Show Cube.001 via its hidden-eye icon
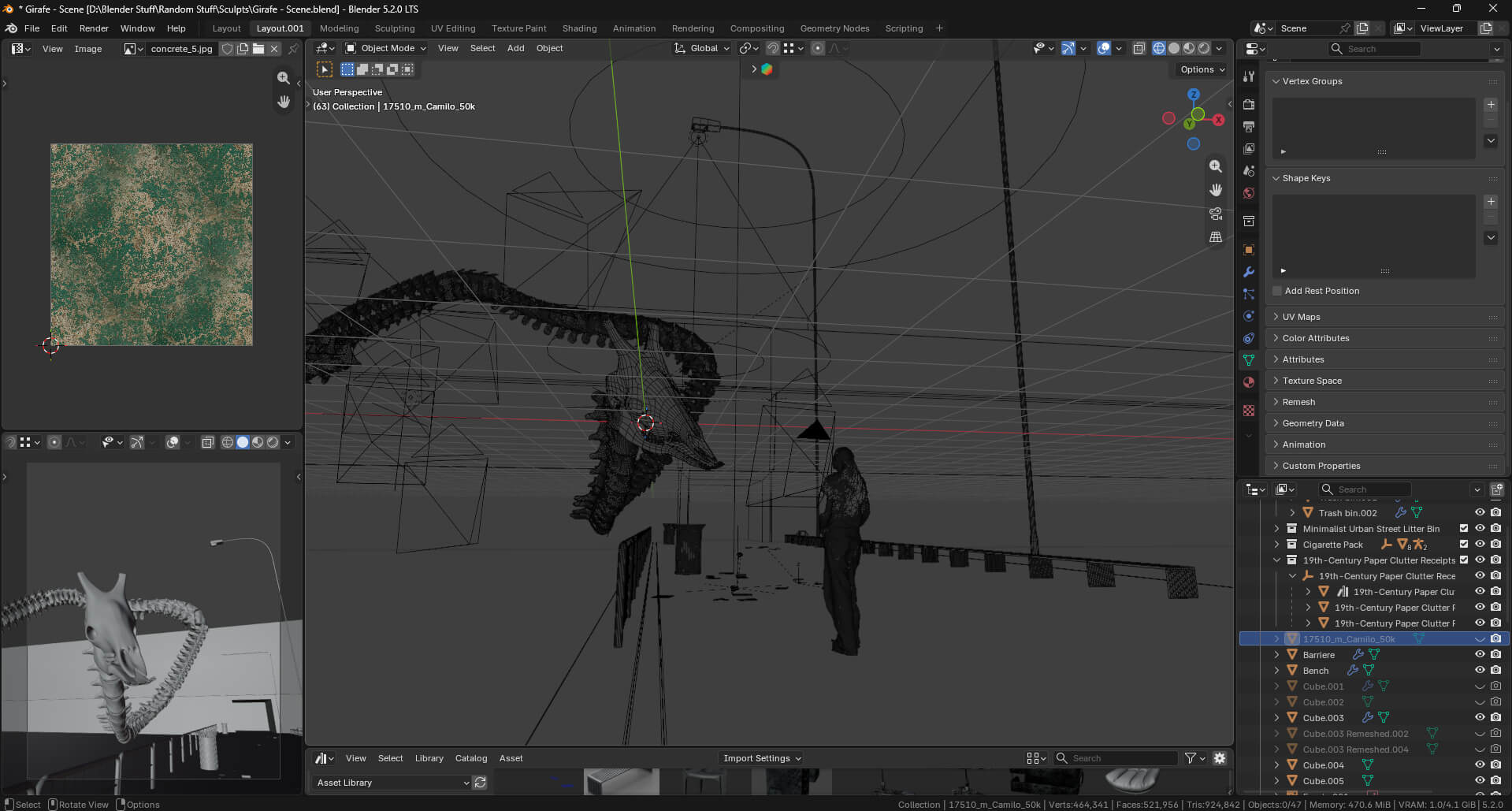 [1480, 686]
